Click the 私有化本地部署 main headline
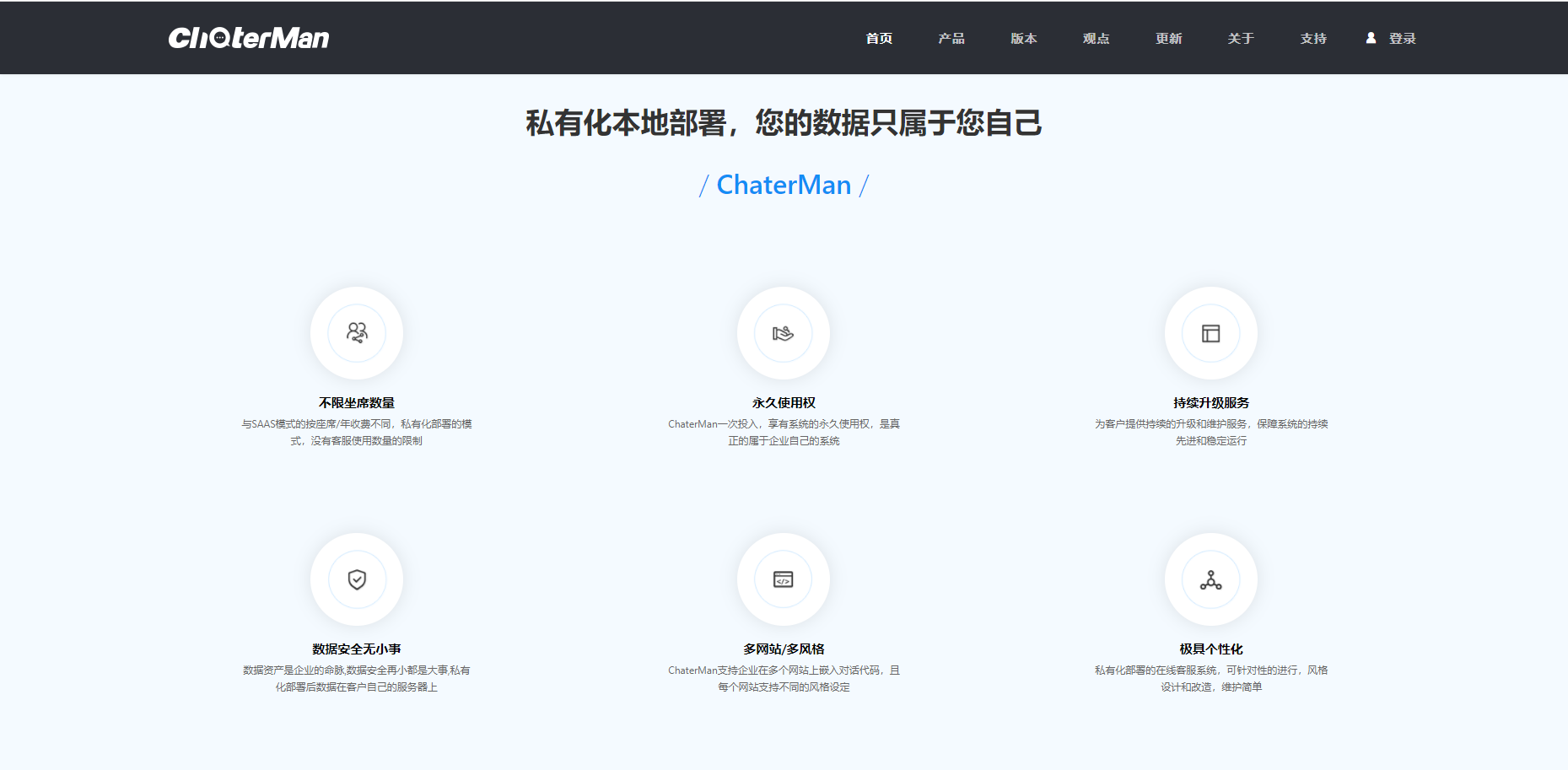 click(784, 123)
